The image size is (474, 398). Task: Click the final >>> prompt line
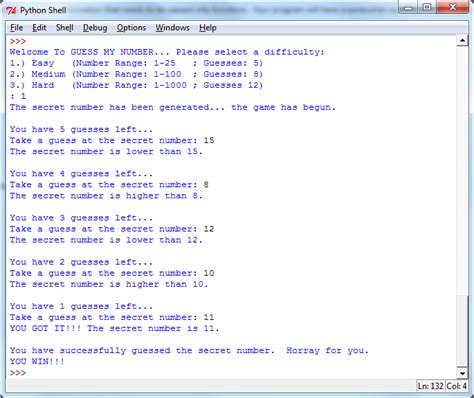[18, 372]
